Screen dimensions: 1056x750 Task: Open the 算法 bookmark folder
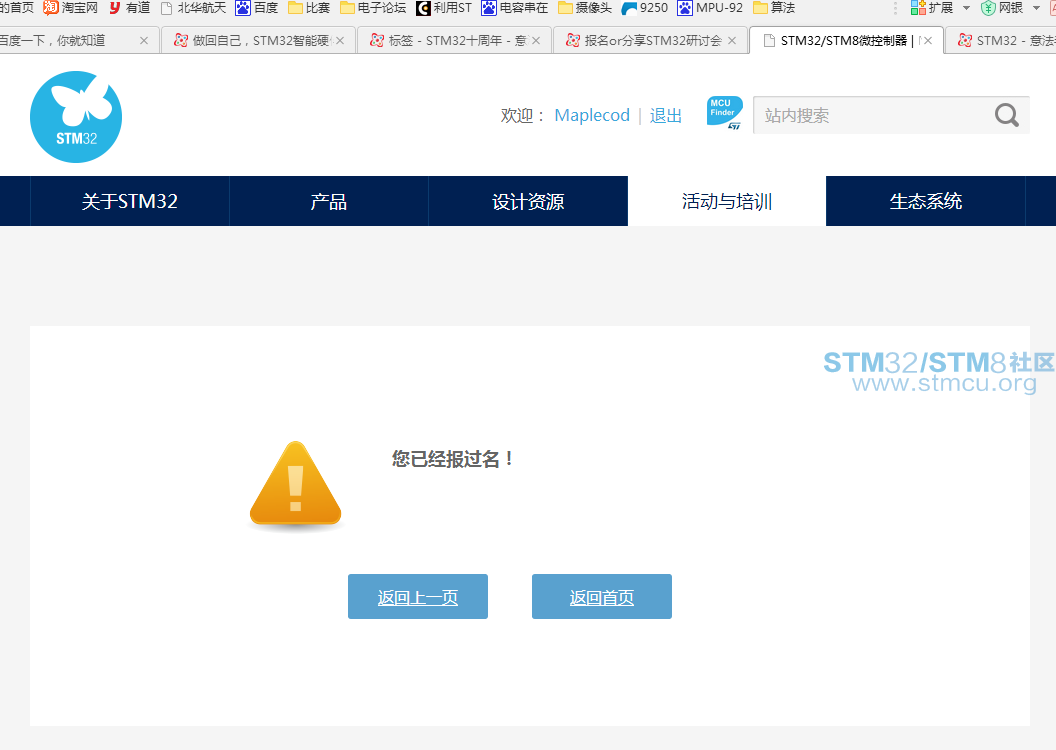[x=774, y=7]
